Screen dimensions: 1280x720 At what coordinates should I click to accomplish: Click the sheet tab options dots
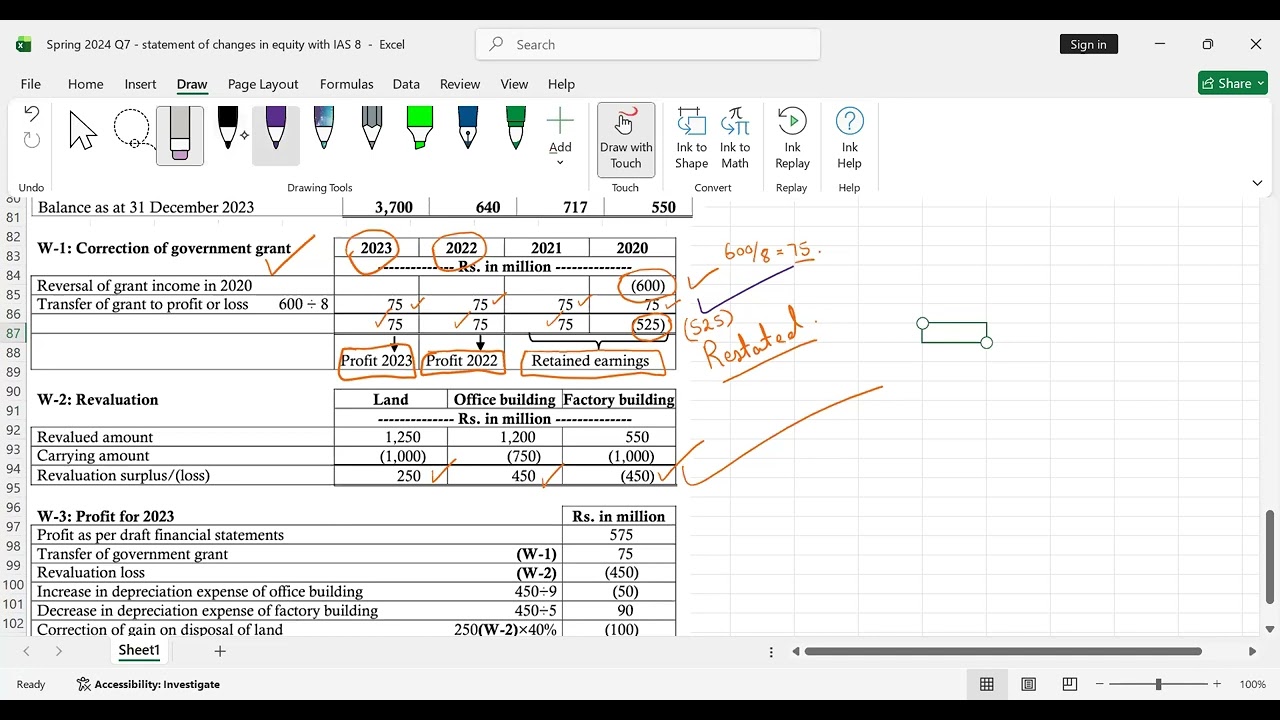click(771, 651)
